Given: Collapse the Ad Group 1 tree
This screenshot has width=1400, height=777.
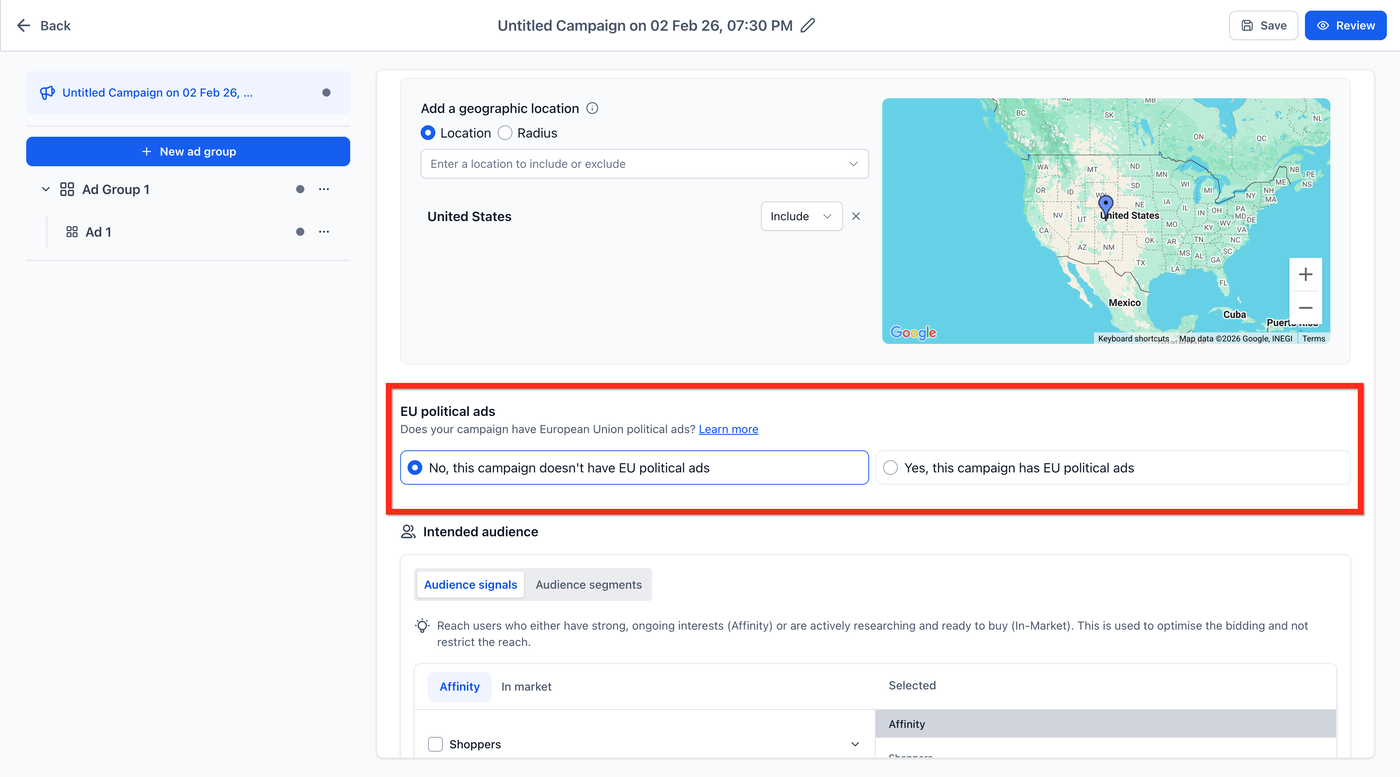Looking at the screenshot, I should pyautogui.click(x=46, y=189).
